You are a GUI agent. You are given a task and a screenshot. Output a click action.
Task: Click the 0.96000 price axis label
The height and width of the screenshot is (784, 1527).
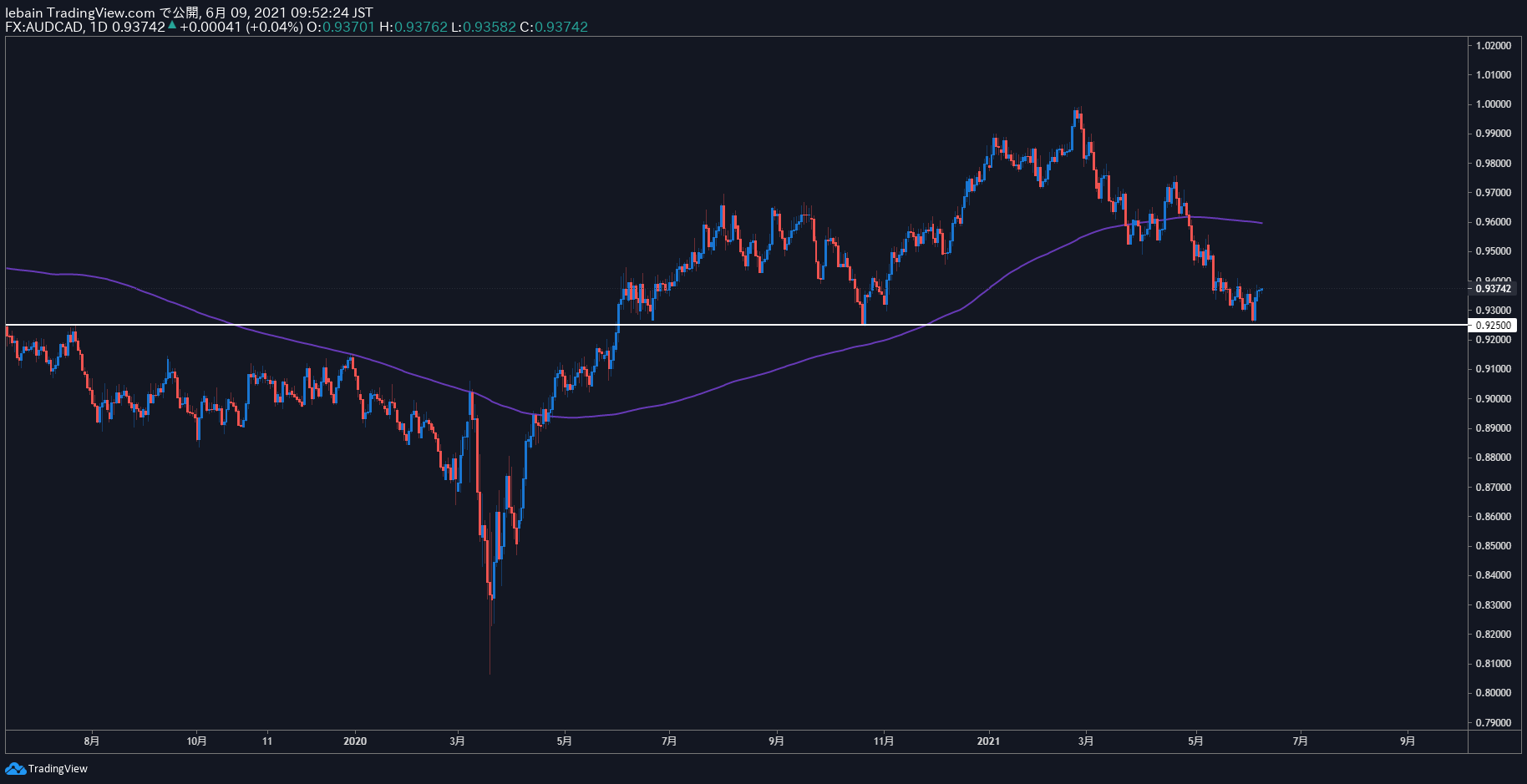[x=1493, y=222]
